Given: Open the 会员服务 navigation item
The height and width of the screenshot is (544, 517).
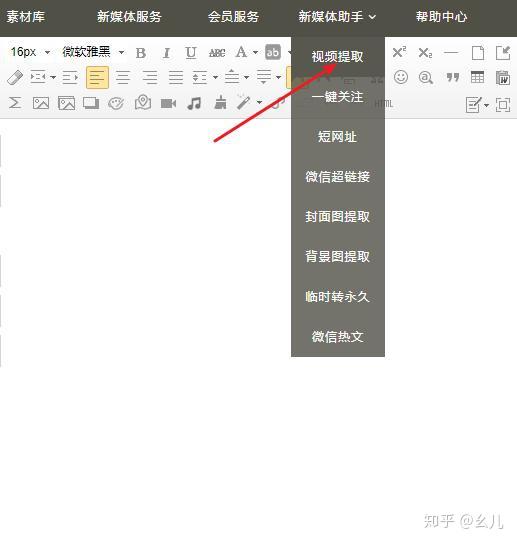Looking at the screenshot, I should pos(234,17).
